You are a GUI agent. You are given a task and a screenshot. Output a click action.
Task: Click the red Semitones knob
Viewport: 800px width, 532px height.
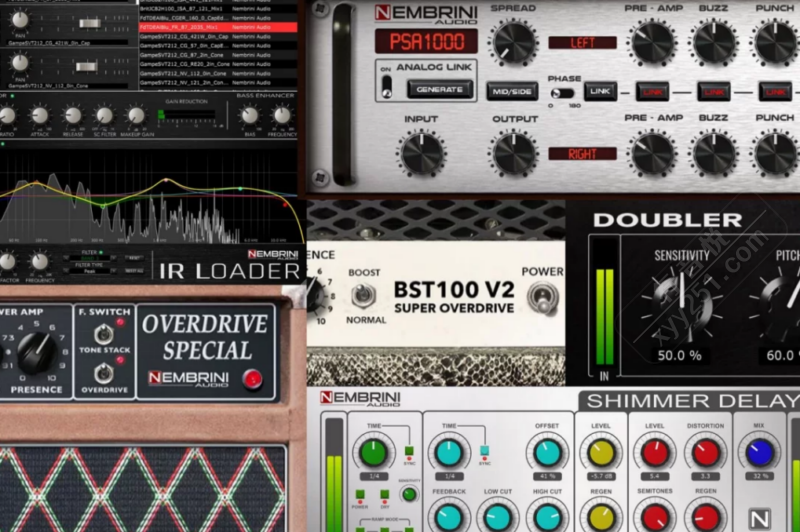(655, 517)
